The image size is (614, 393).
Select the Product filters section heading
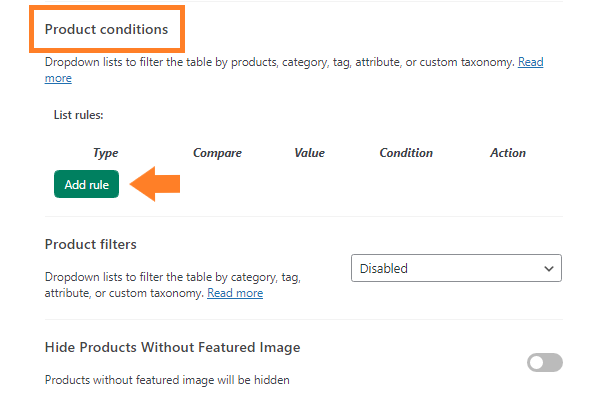[x=90, y=244]
